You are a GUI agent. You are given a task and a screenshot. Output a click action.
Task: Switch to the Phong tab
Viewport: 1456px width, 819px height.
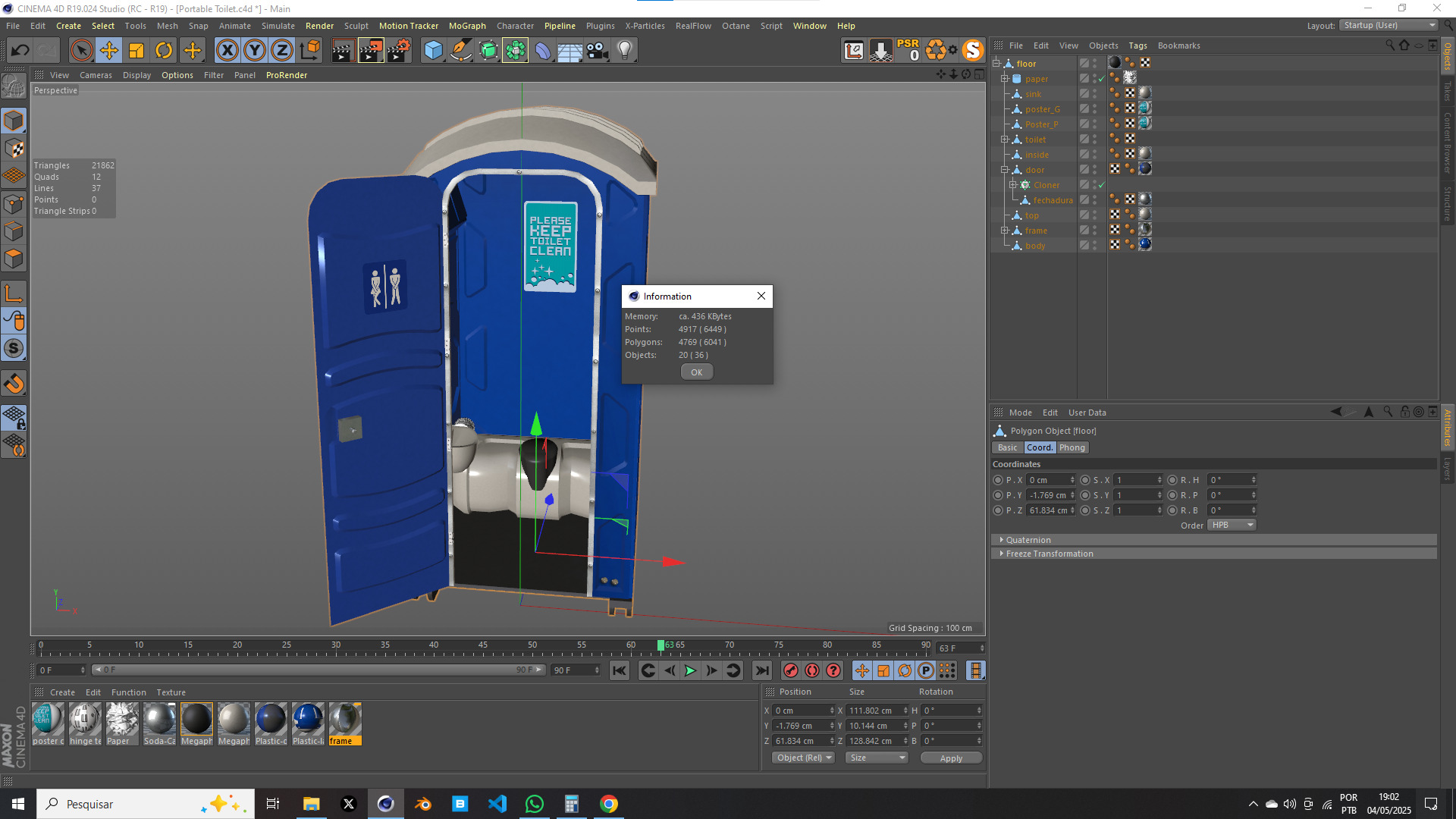point(1072,447)
